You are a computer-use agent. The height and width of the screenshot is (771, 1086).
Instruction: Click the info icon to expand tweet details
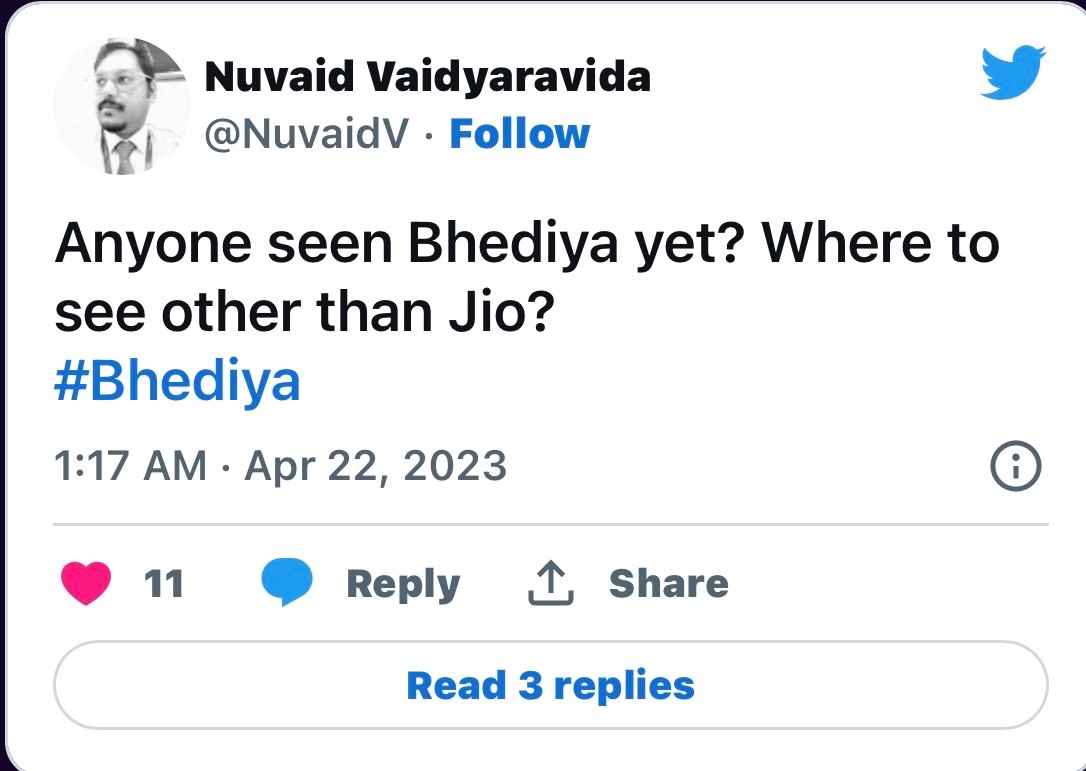click(1015, 464)
